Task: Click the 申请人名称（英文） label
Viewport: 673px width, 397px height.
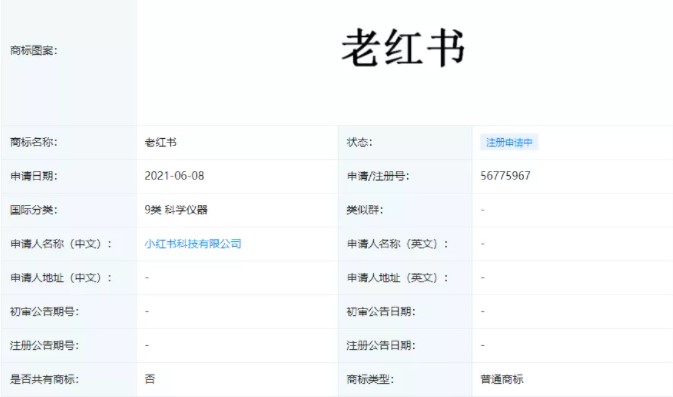Action: (x=397, y=244)
